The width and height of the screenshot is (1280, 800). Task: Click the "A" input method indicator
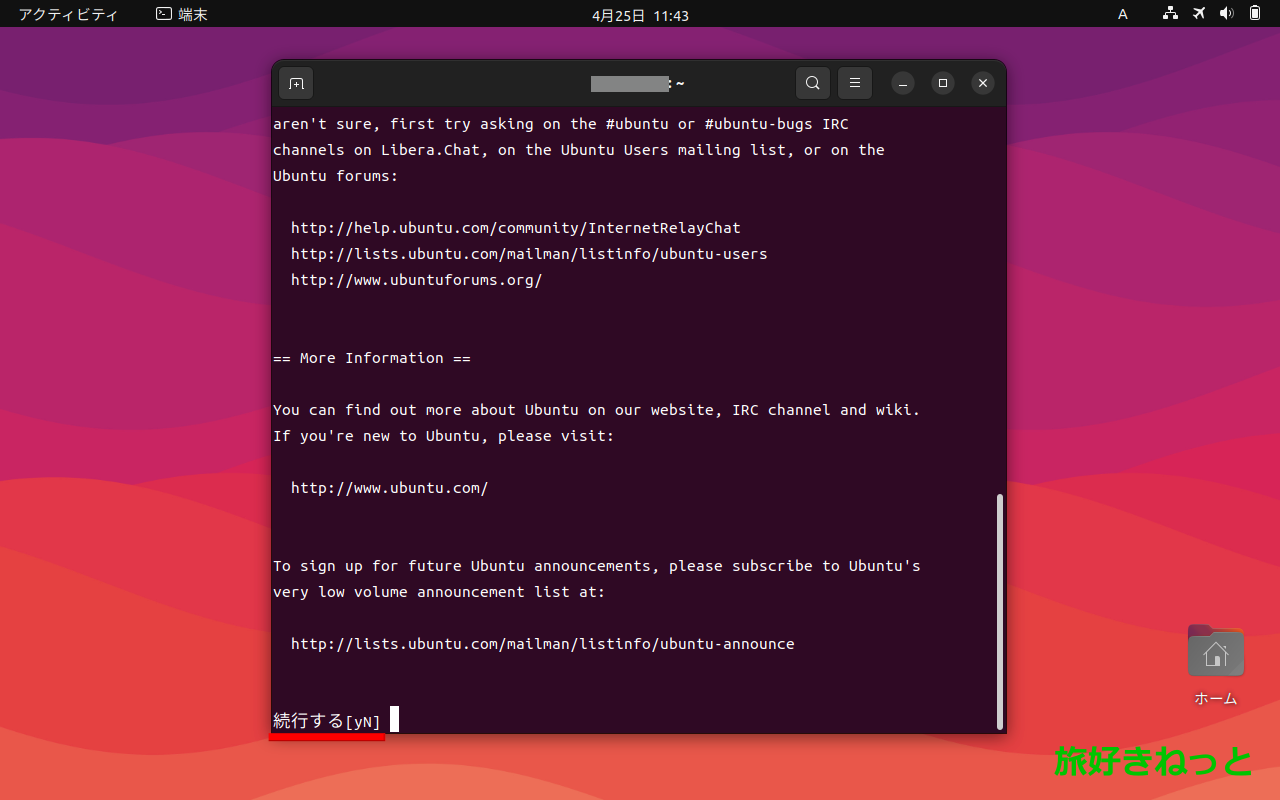pos(1122,14)
